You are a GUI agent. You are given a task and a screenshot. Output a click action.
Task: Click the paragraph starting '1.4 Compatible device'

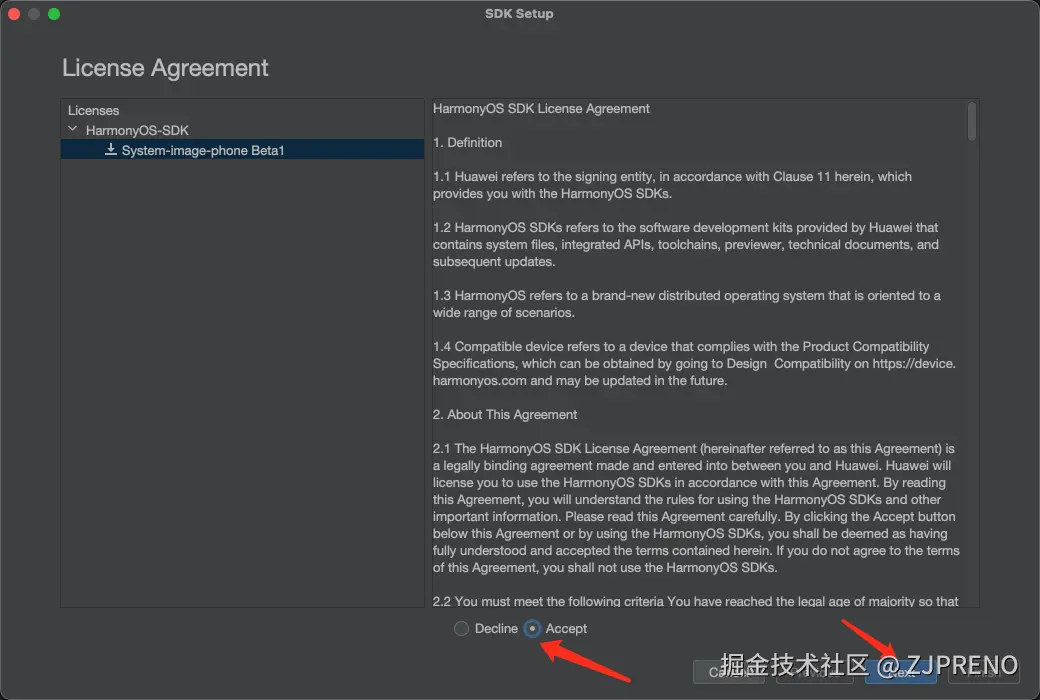pyautogui.click(x=694, y=363)
